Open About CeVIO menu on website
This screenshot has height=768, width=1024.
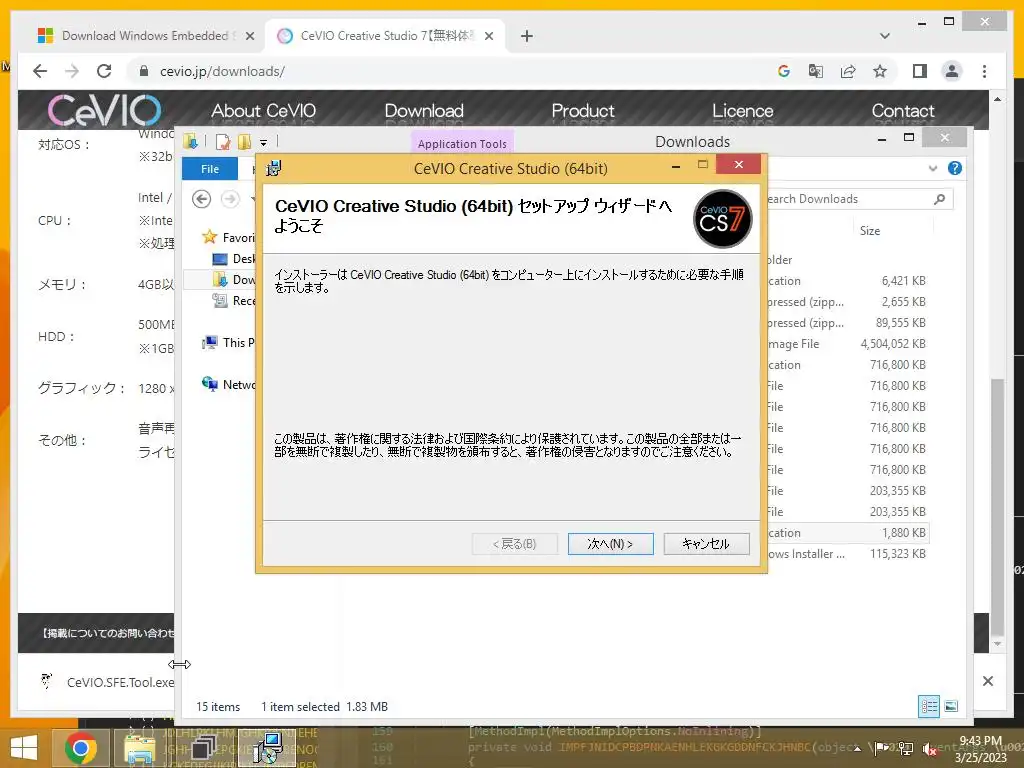(x=263, y=110)
